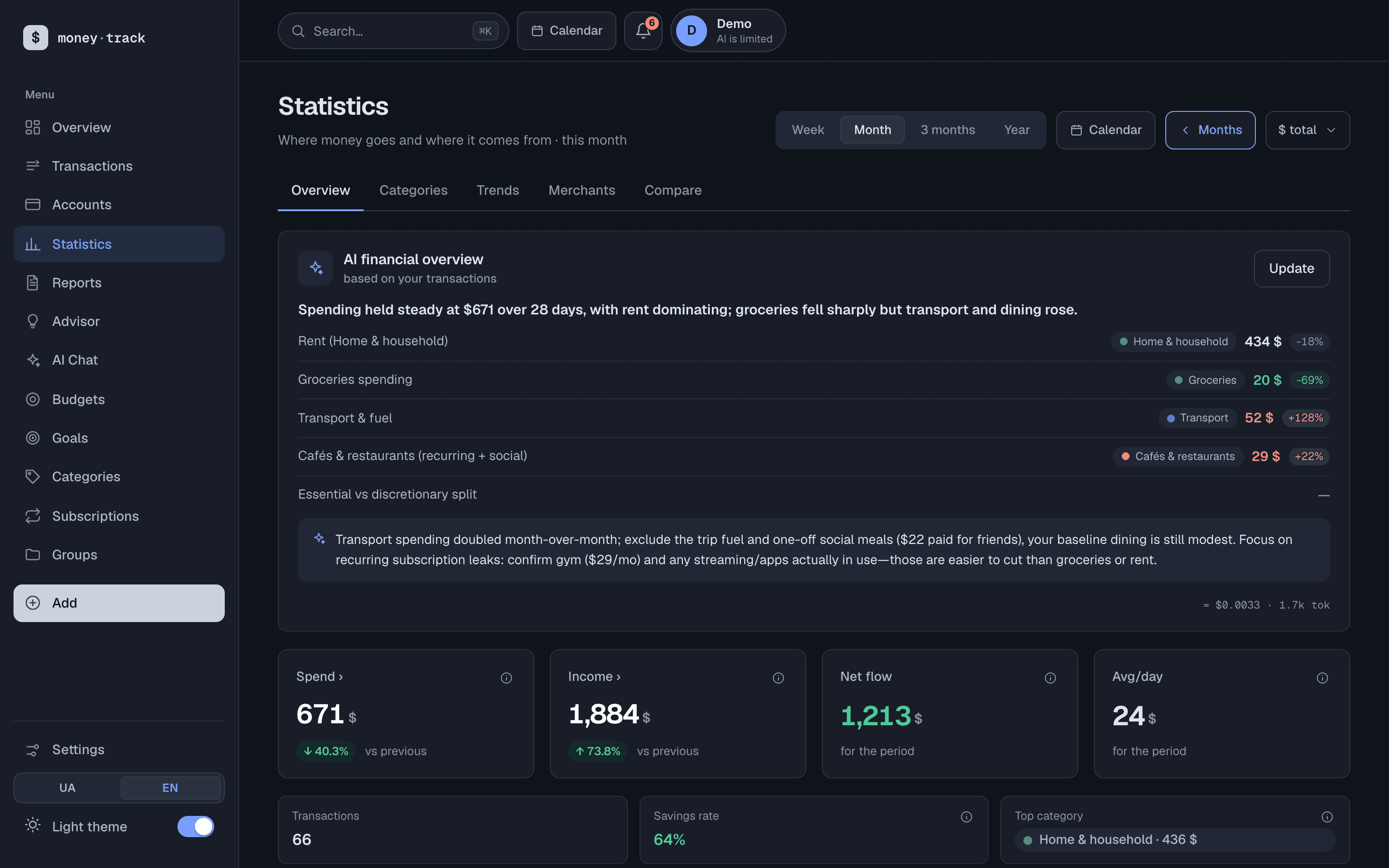This screenshot has height=868, width=1389.
Task: Click the AI sparkle icon beside AI financial overview
Action: coord(315,268)
